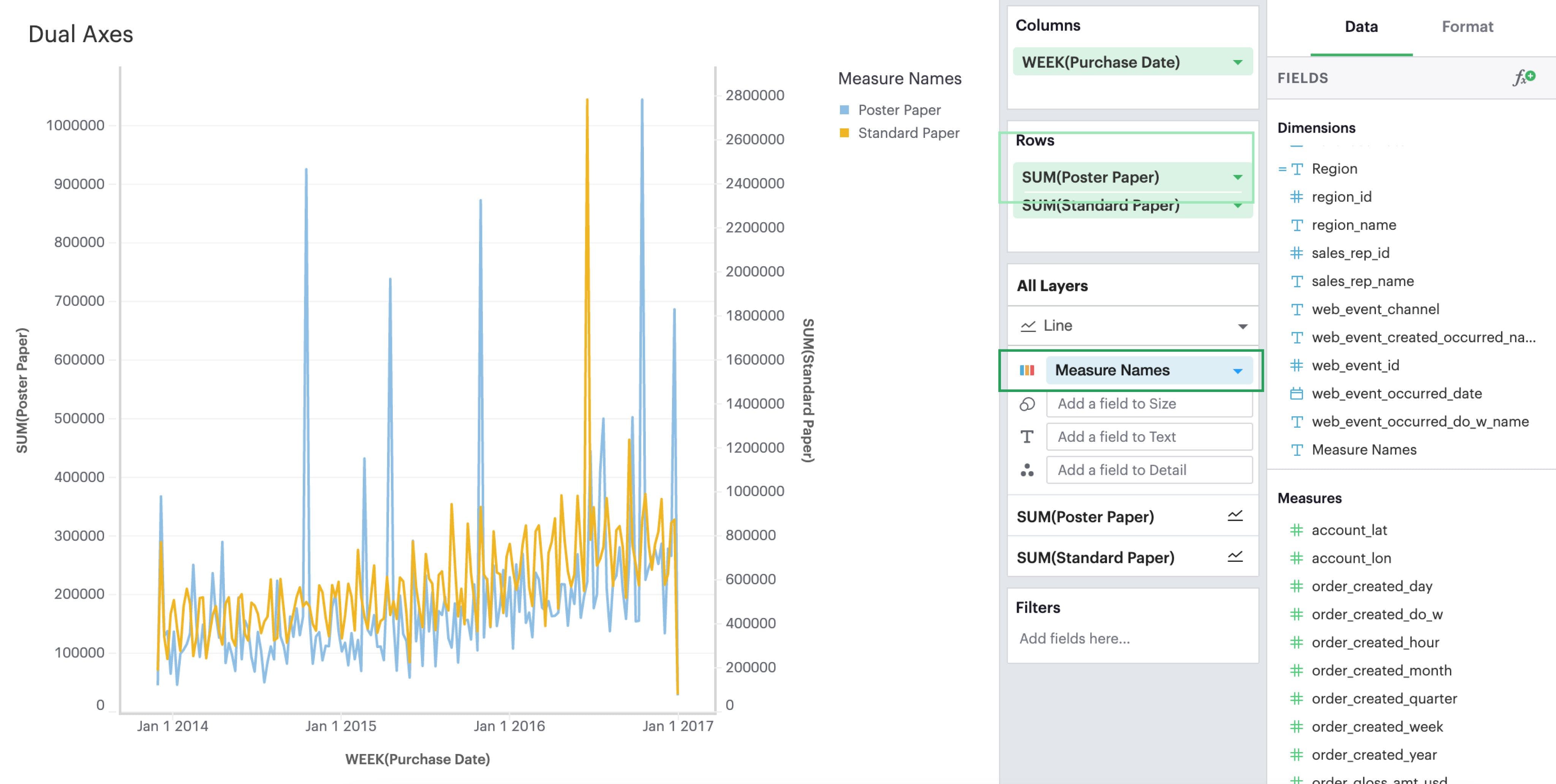The width and height of the screenshot is (1556, 784).
Task: Click the calendar icon for web_event_occurred_date
Action: point(1296,394)
